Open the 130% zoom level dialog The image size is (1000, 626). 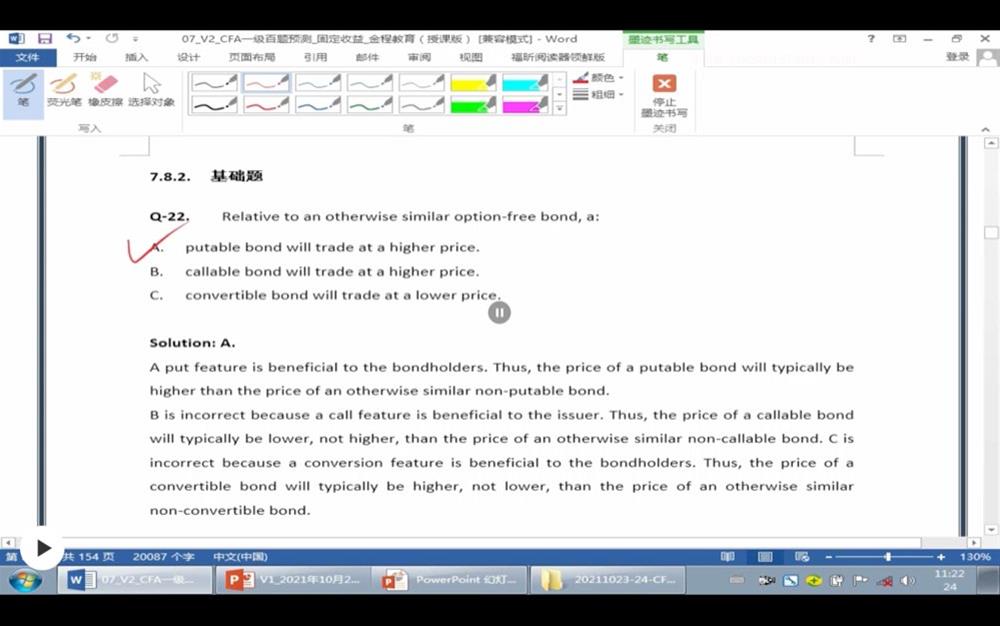(974, 557)
